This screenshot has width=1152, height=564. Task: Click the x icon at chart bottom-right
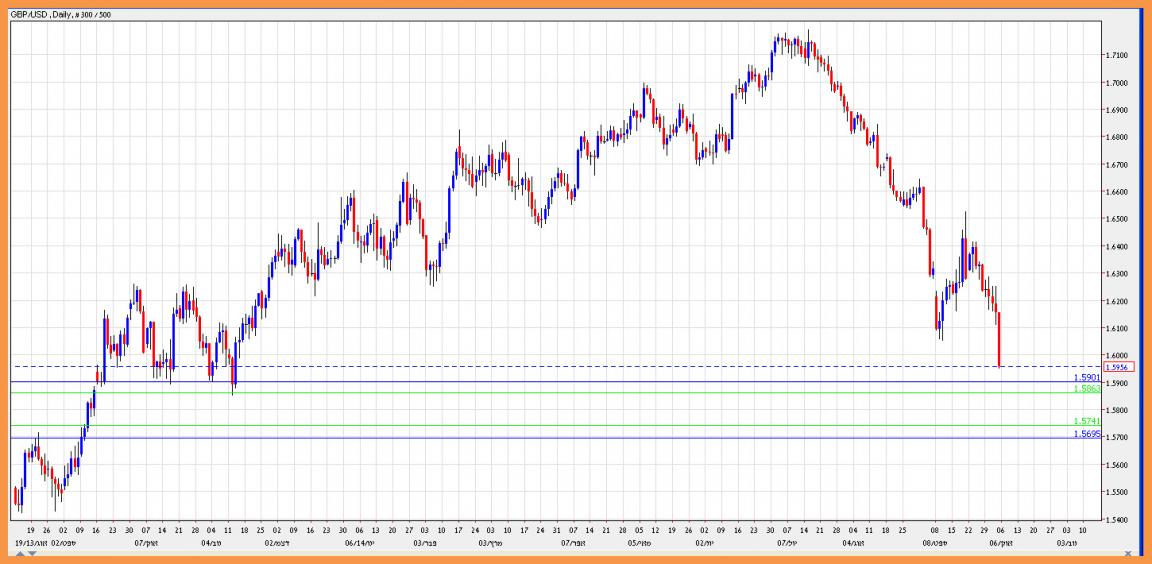[1128, 553]
